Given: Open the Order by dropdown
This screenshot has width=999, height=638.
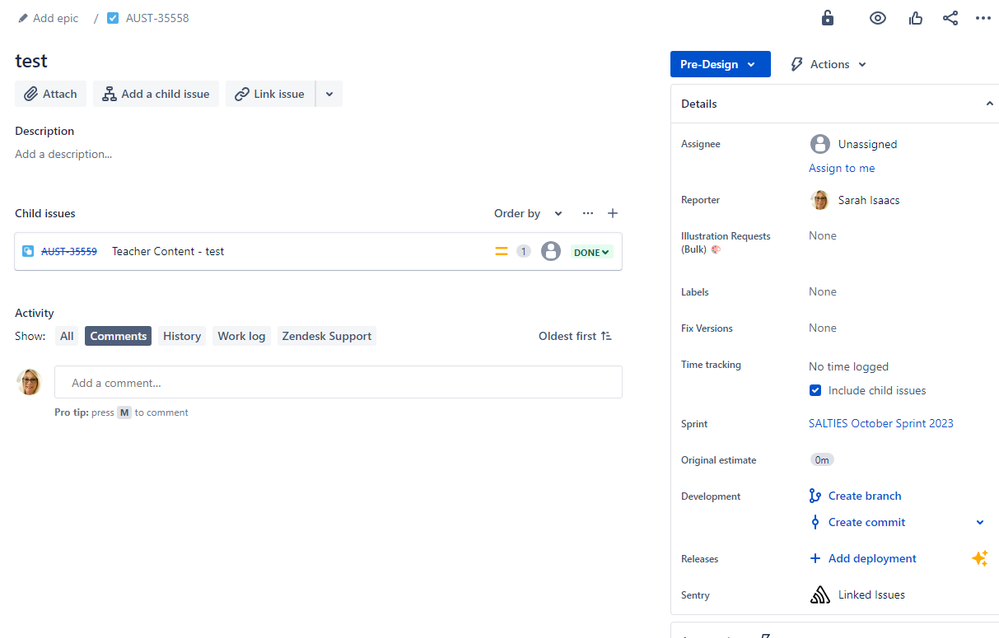Looking at the screenshot, I should coord(528,214).
